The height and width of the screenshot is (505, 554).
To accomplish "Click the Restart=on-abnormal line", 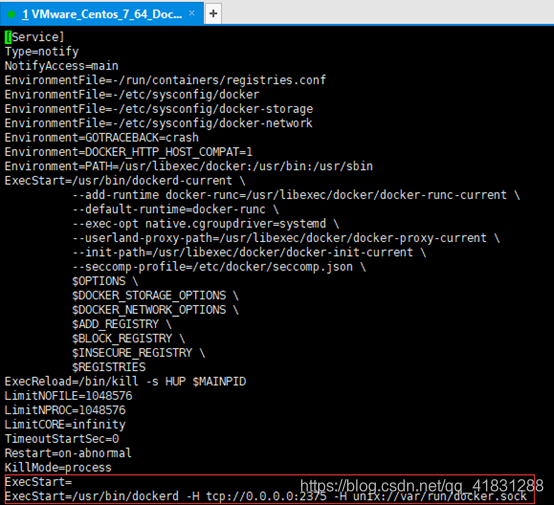I will pyautogui.click(x=68, y=453).
